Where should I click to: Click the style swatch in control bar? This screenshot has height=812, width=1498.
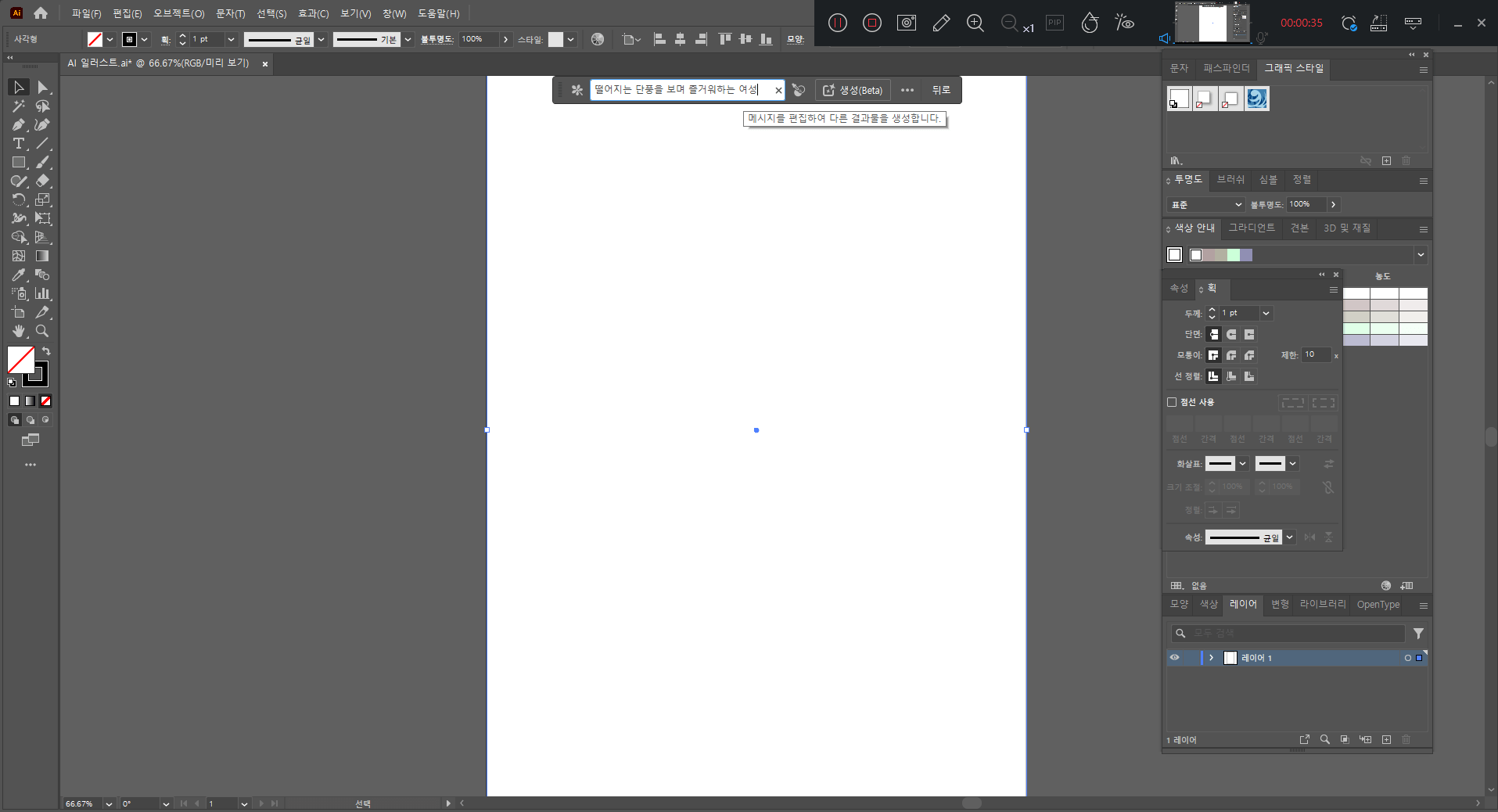point(555,39)
